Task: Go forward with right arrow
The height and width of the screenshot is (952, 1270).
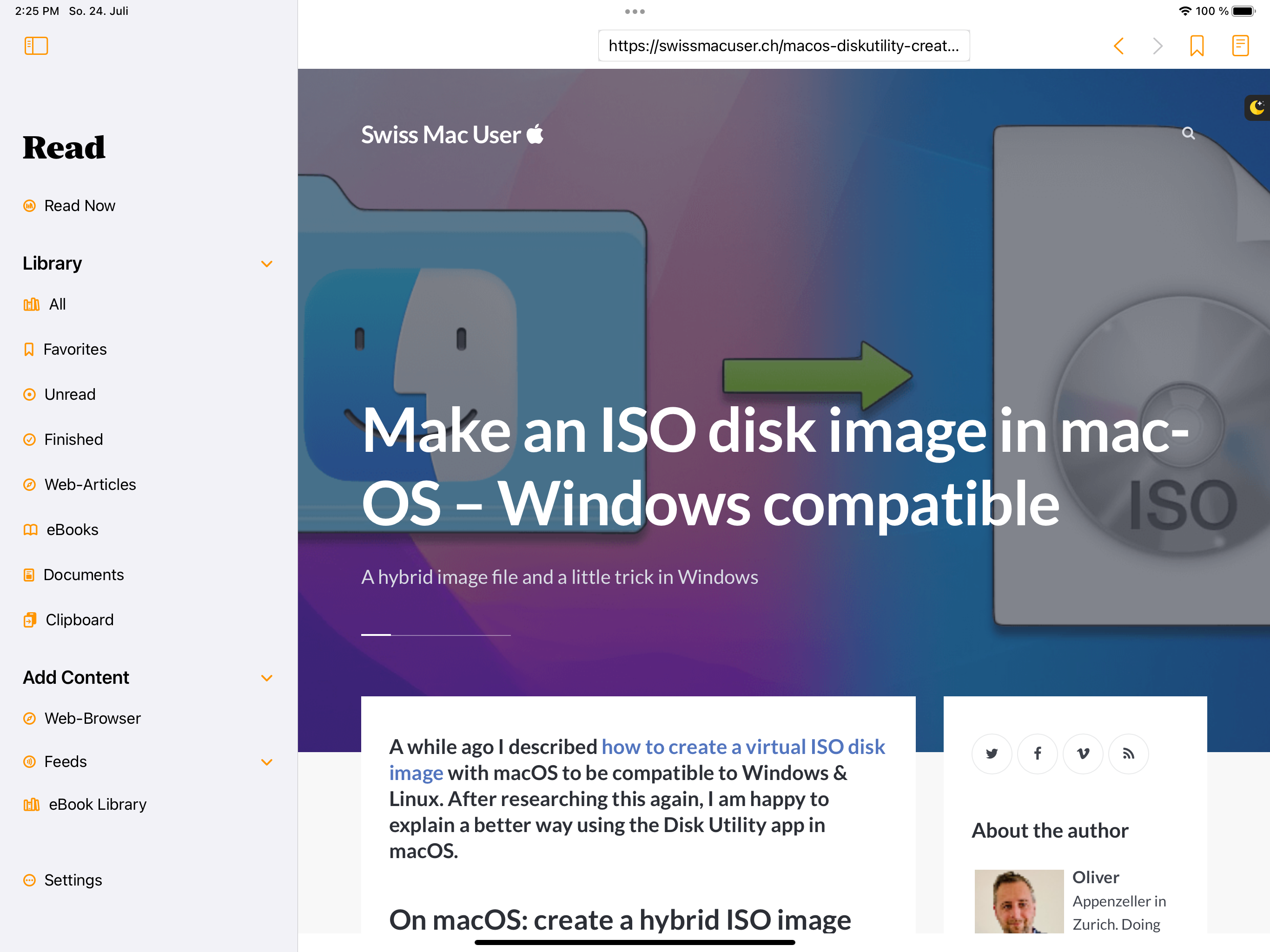Action: (1158, 46)
